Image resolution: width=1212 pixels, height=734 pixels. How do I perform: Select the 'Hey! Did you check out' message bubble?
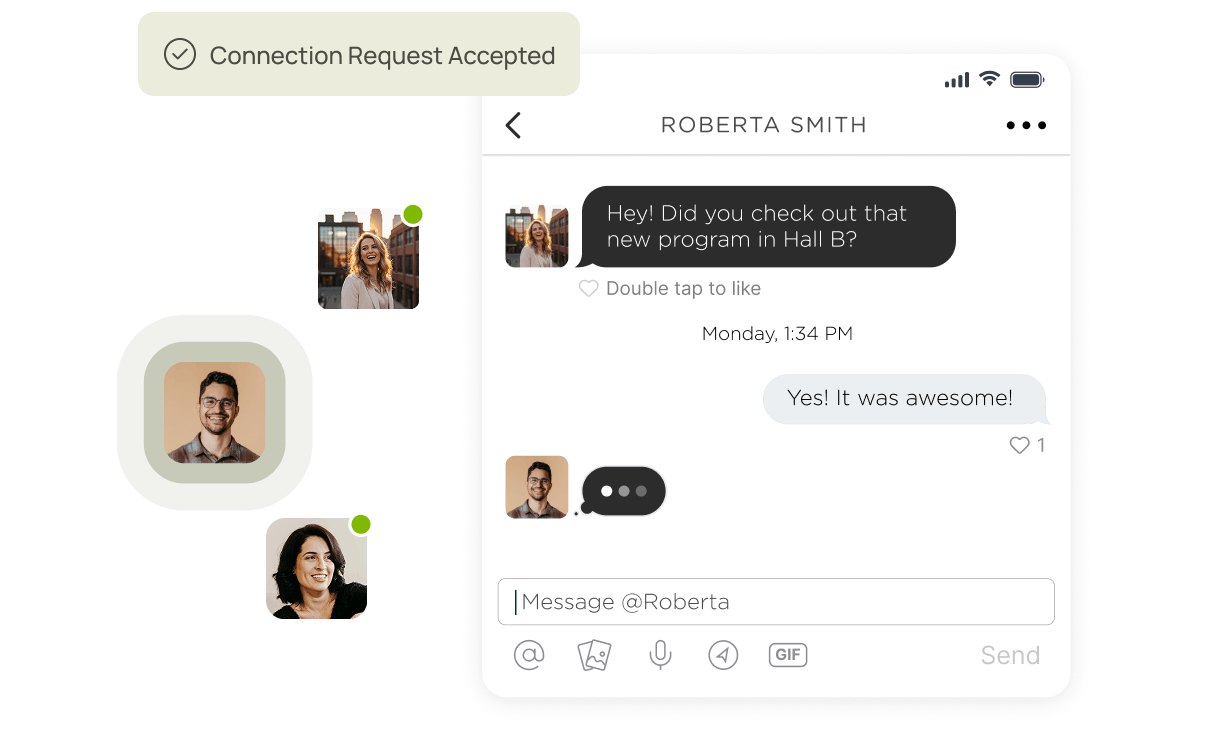pos(768,227)
